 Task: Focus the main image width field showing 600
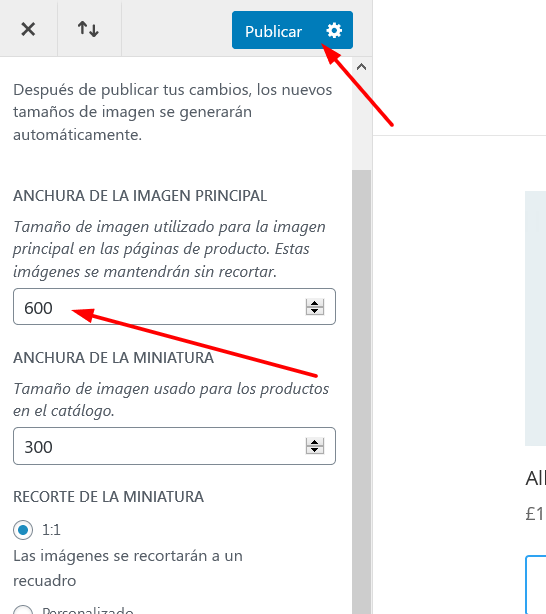(174, 307)
